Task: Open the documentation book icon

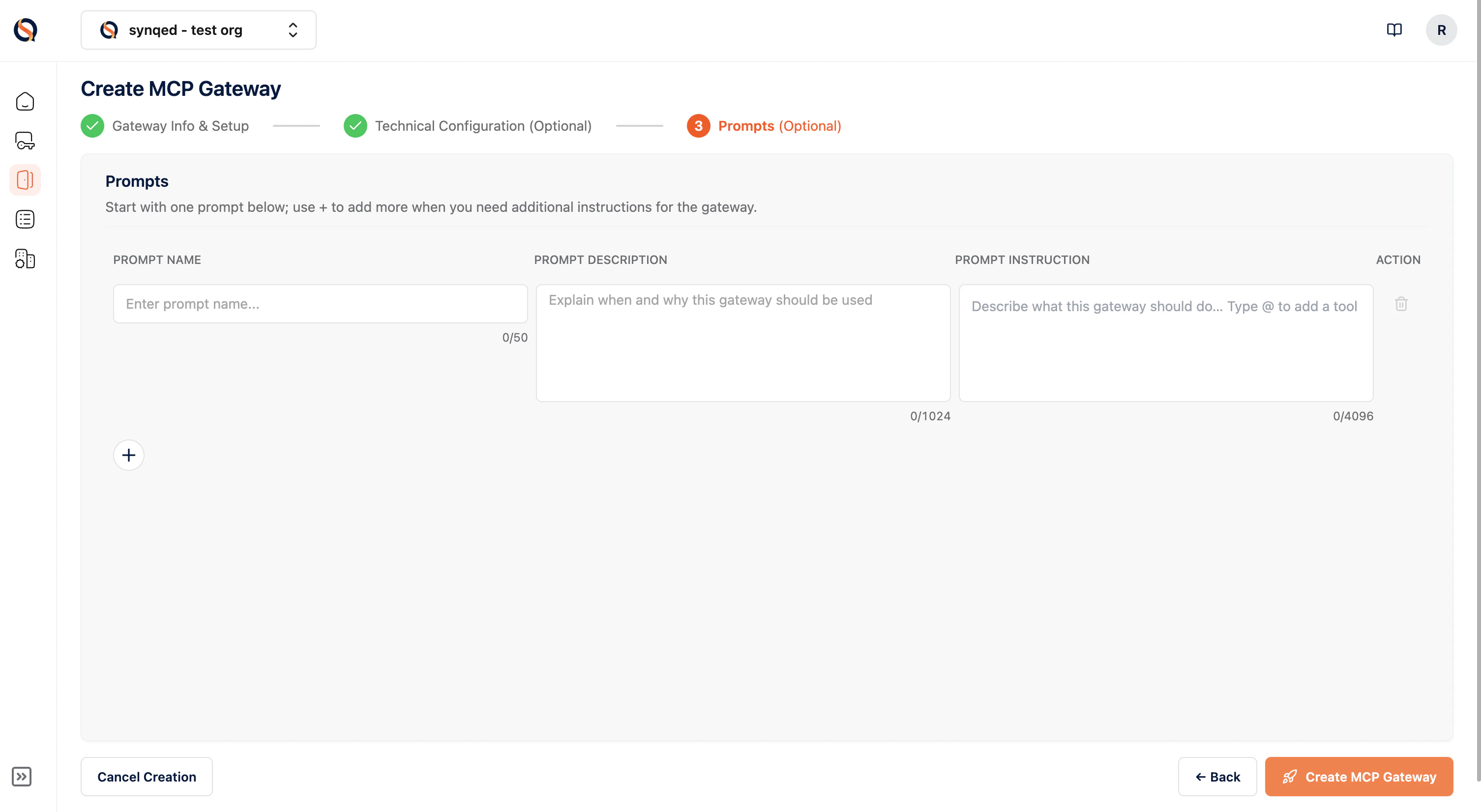Action: tap(1395, 29)
